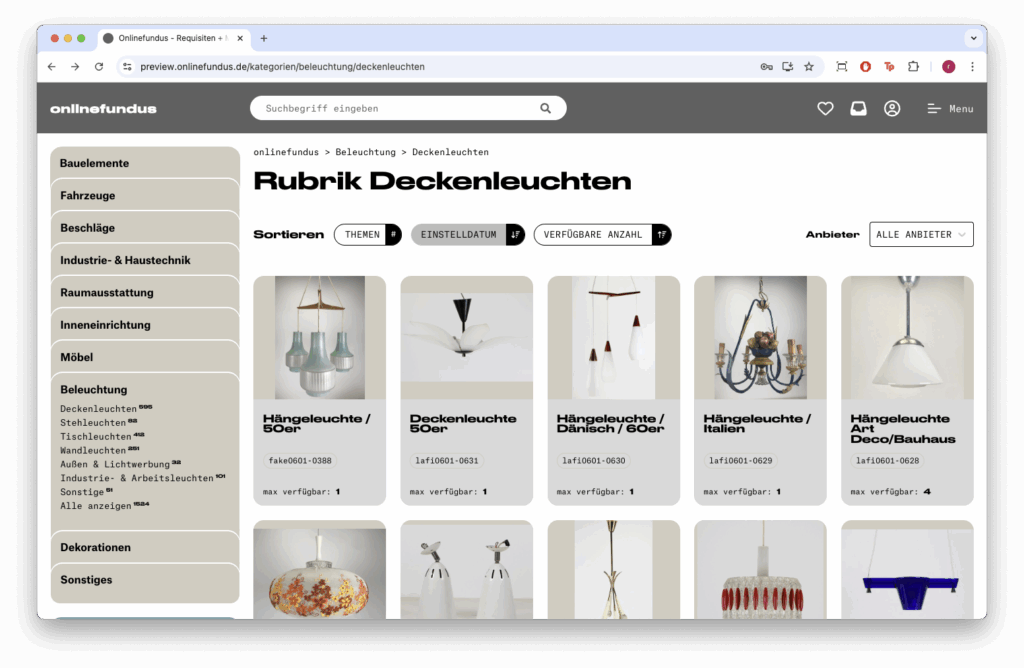The height and width of the screenshot is (668, 1024).
Task: Bookmark page with star icon
Action: point(808,67)
